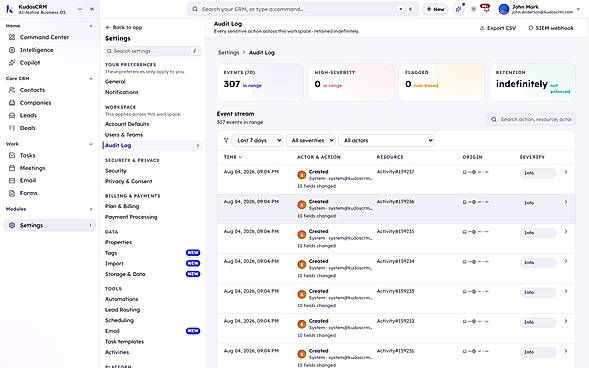Open General preferences
Viewport: 589px width, 368px height.
115,81
